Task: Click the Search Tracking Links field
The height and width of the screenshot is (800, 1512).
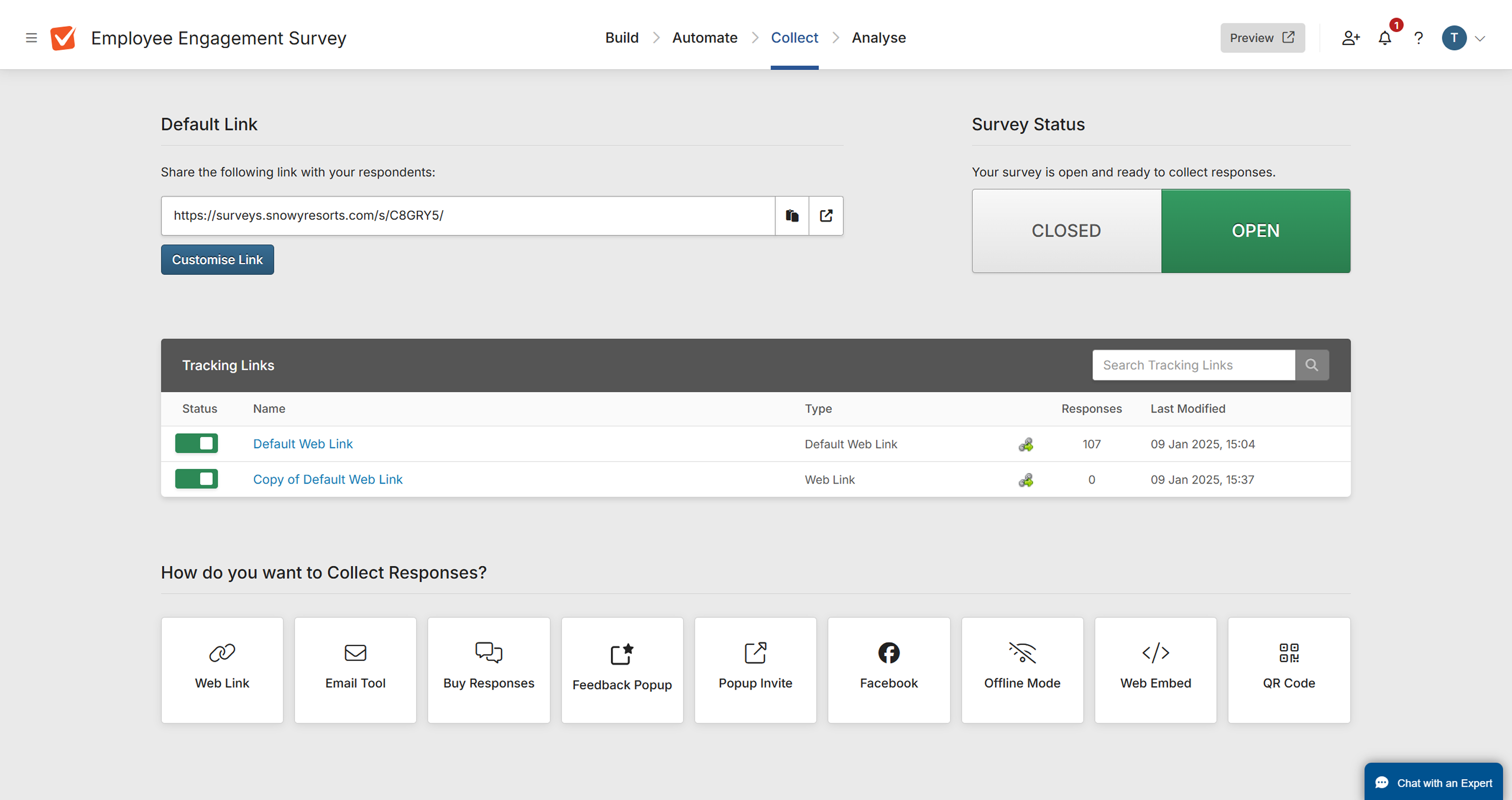Action: [x=1193, y=365]
